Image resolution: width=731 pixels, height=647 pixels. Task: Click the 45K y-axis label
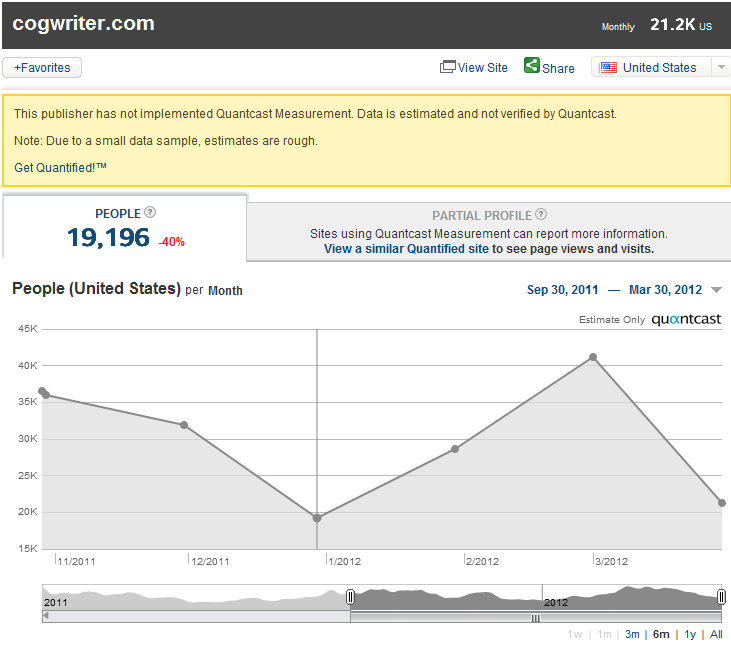tap(28, 329)
